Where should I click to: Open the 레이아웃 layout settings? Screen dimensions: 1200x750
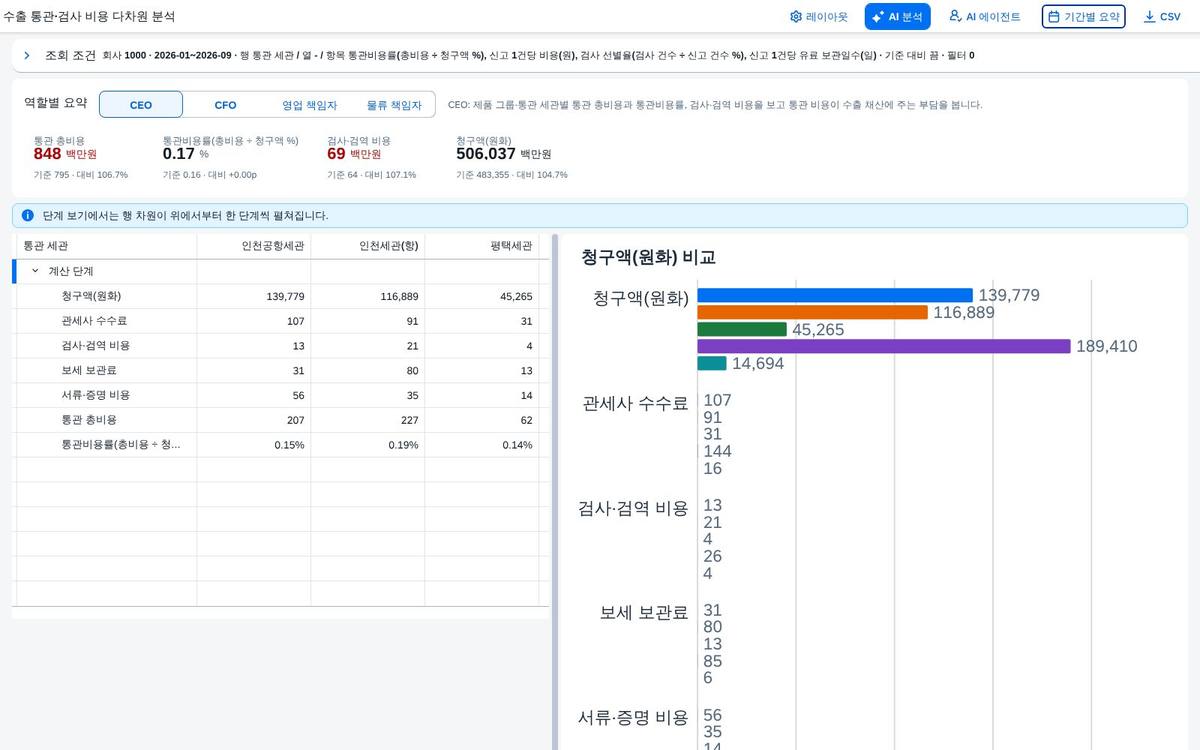818,17
